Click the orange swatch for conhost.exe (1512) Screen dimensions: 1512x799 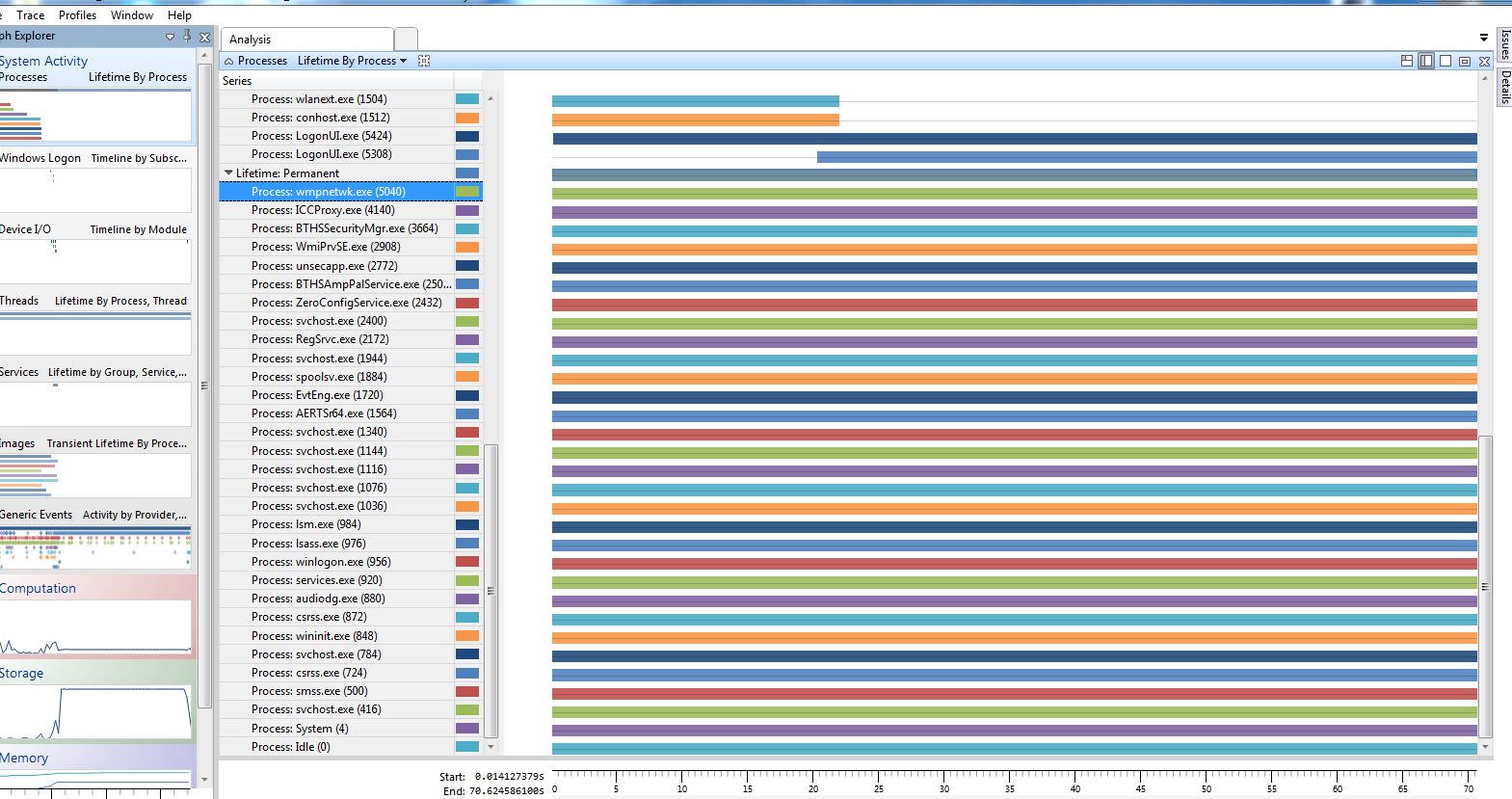pyautogui.click(x=467, y=118)
